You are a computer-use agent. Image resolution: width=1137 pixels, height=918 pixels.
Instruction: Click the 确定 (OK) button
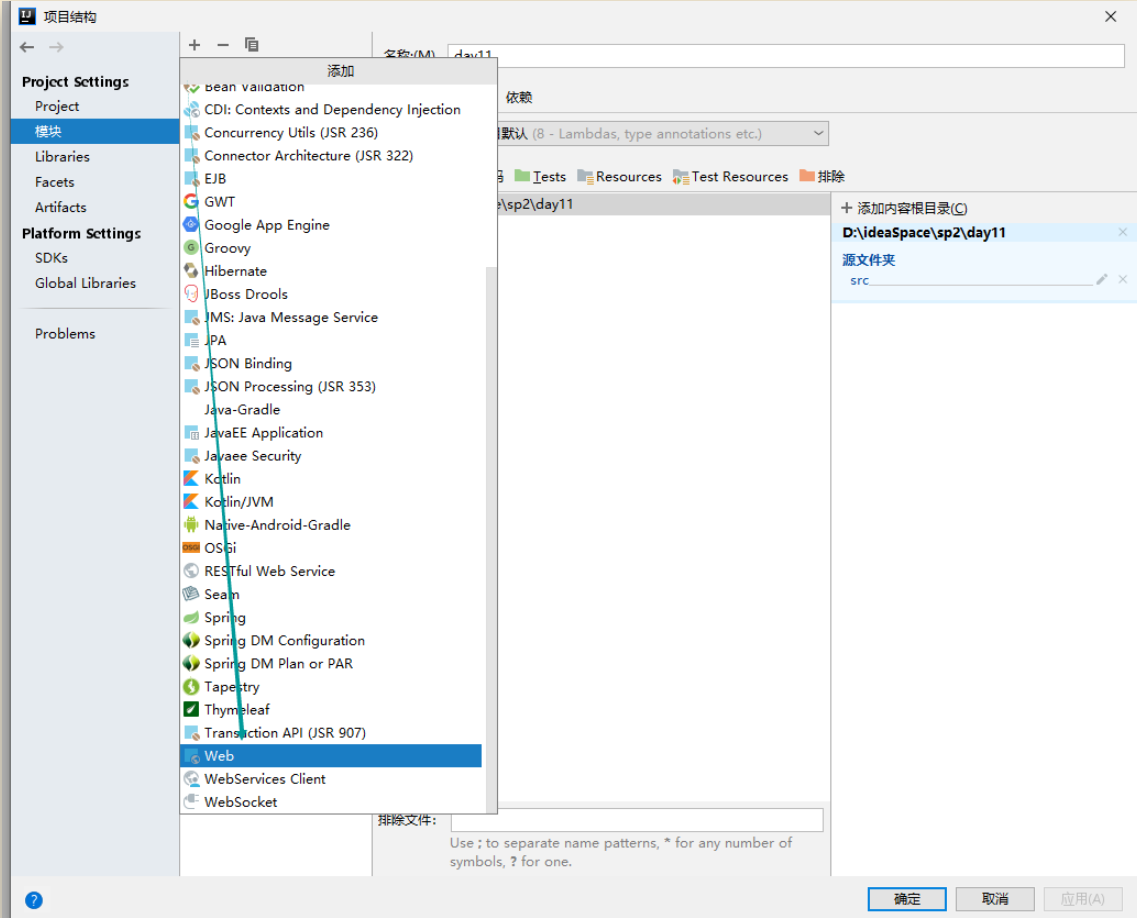coord(906,899)
